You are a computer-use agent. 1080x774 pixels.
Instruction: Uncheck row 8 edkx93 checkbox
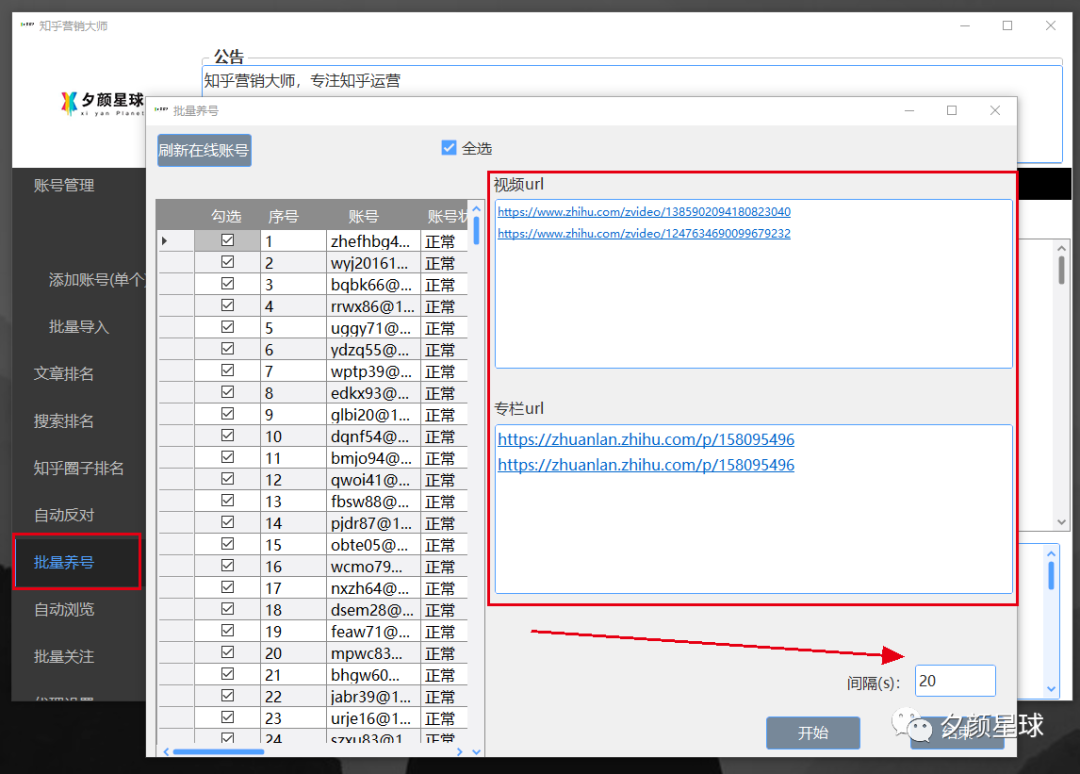(227, 393)
